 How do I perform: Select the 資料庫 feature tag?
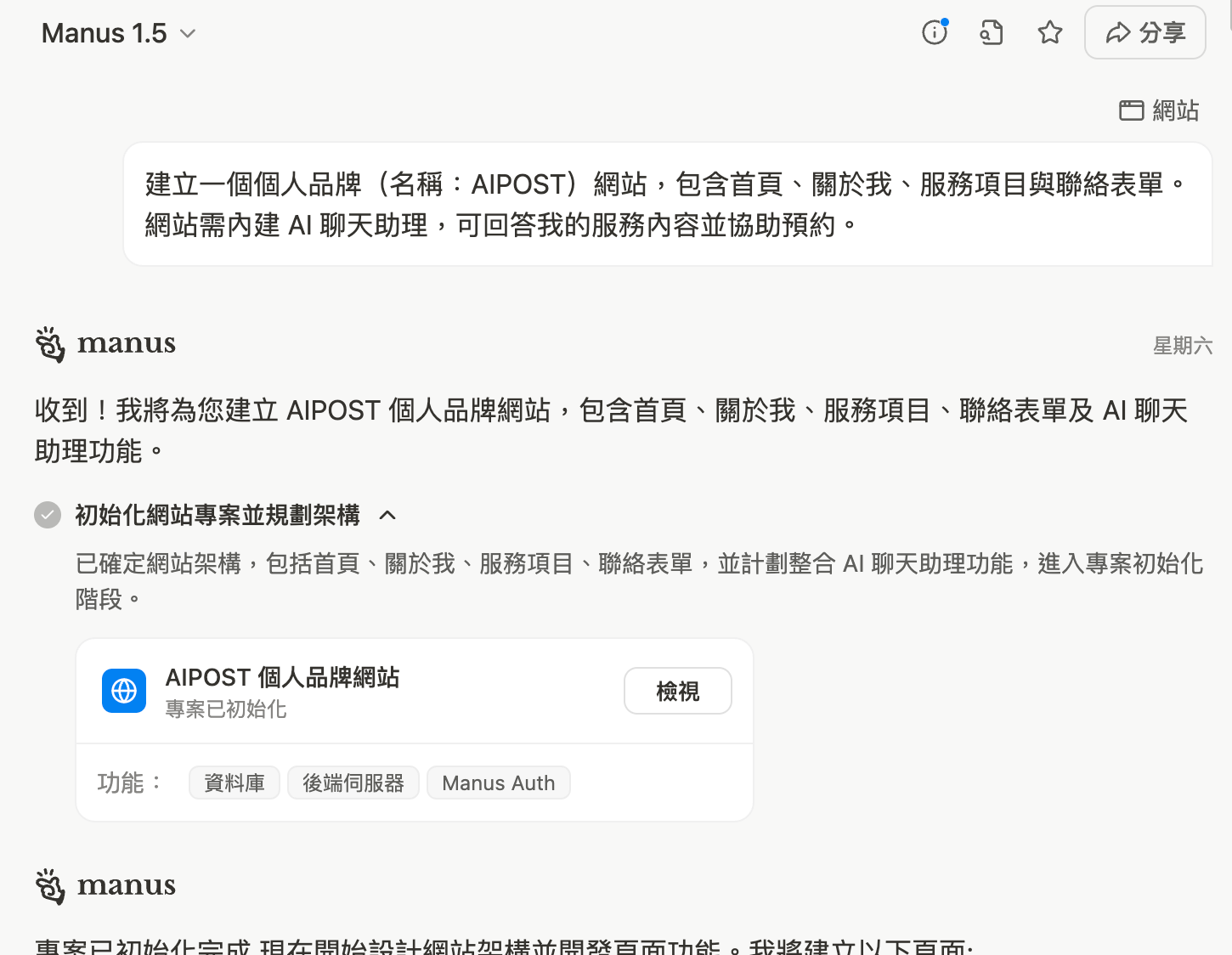[235, 783]
